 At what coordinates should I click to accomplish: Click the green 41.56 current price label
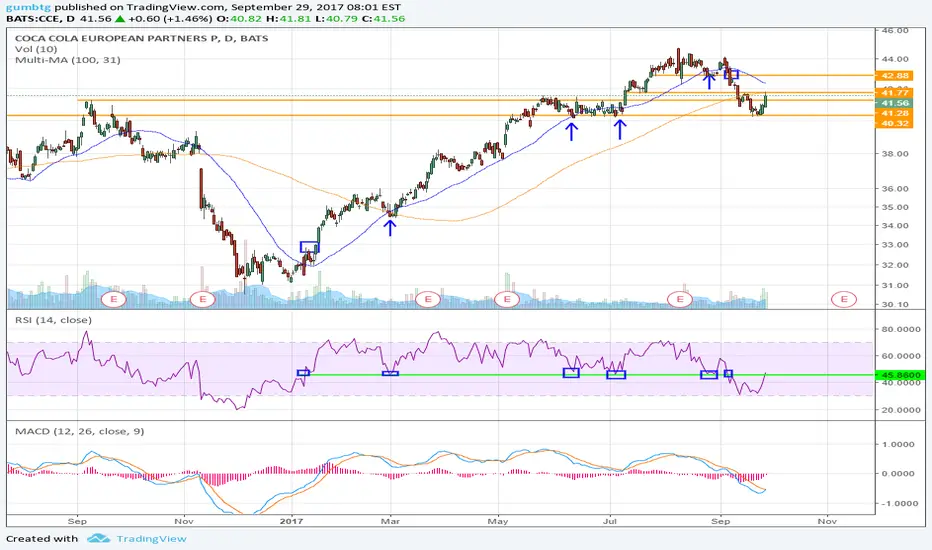895,103
